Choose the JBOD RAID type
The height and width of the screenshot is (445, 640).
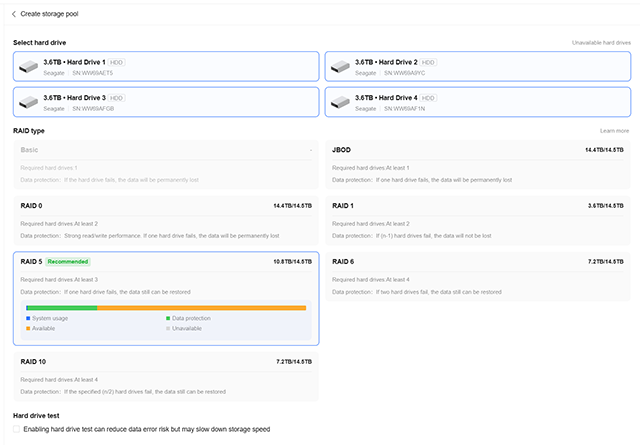tap(478, 162)
